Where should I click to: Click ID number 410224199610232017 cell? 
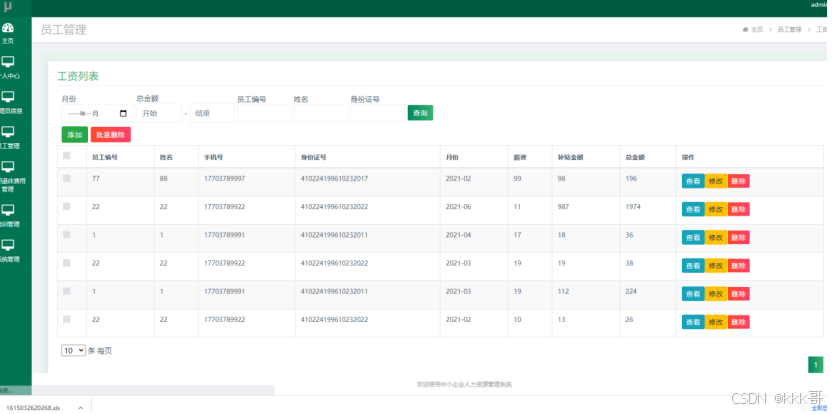coord(334,178)
